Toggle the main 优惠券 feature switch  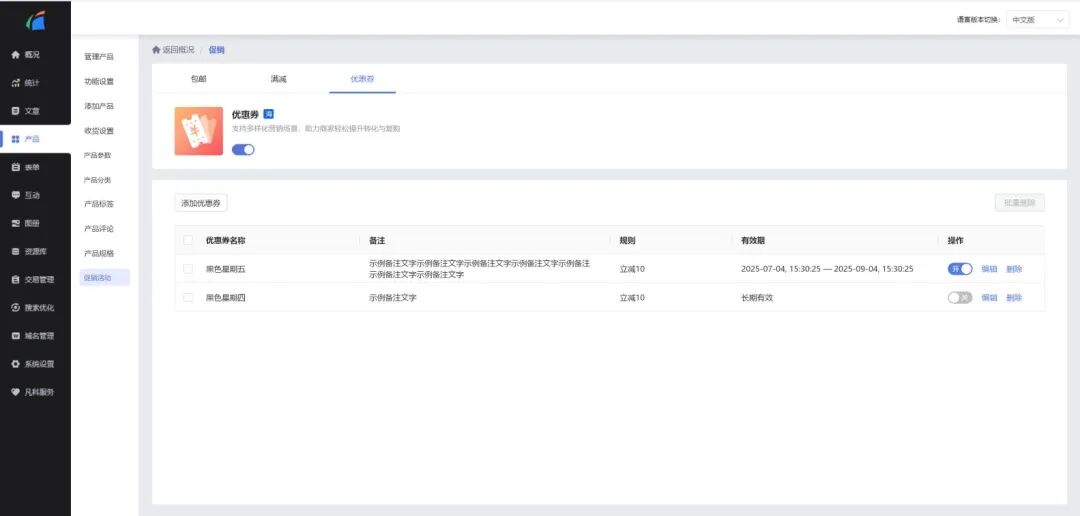(x=243, y=150)
